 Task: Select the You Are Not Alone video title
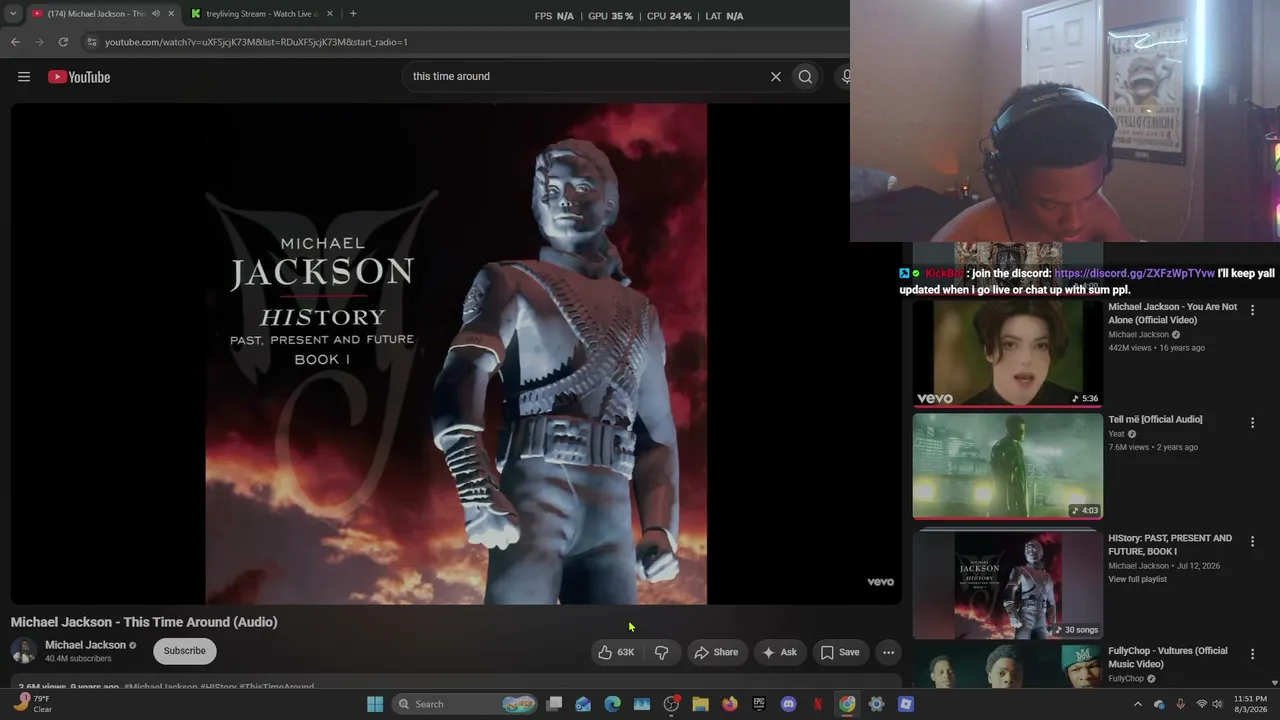[x=1172, y=313]
